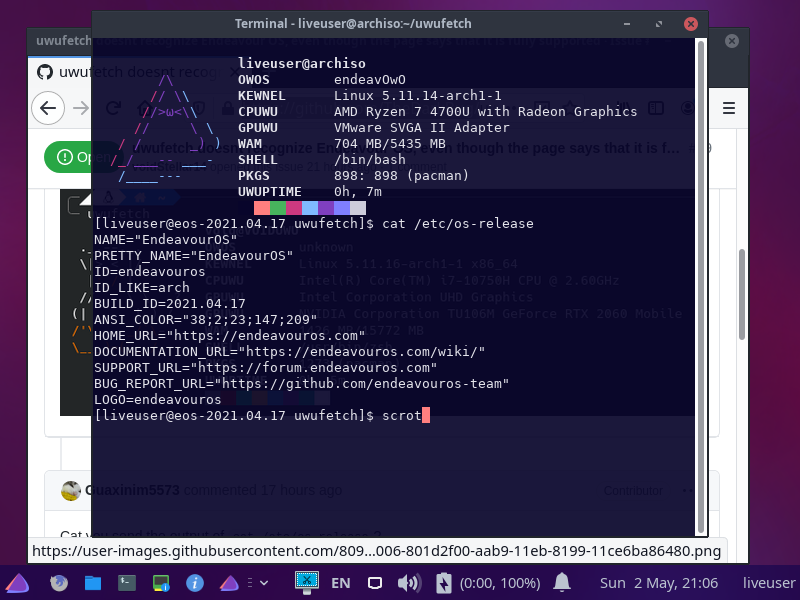Select the uwufetch issue browser tab
Viewport: 800px width, 600px height.
click(60, 42)
